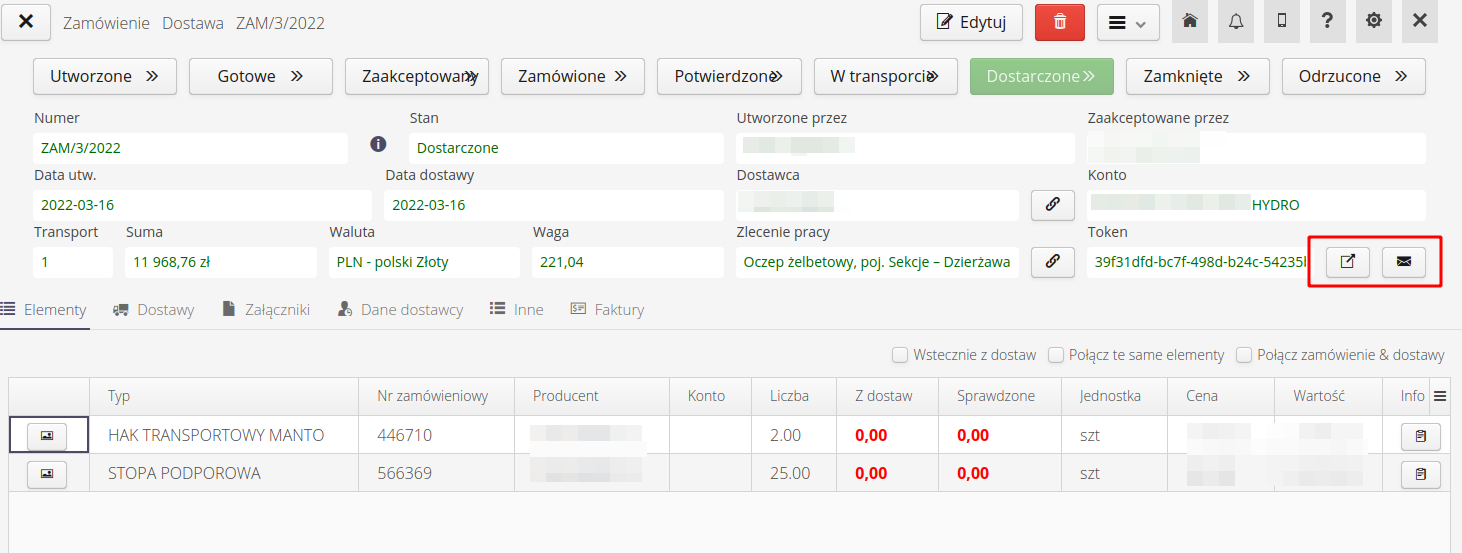Switch to the Faktury tab
The height and width of the screenshot is (553, 1462).
(608, 310)
